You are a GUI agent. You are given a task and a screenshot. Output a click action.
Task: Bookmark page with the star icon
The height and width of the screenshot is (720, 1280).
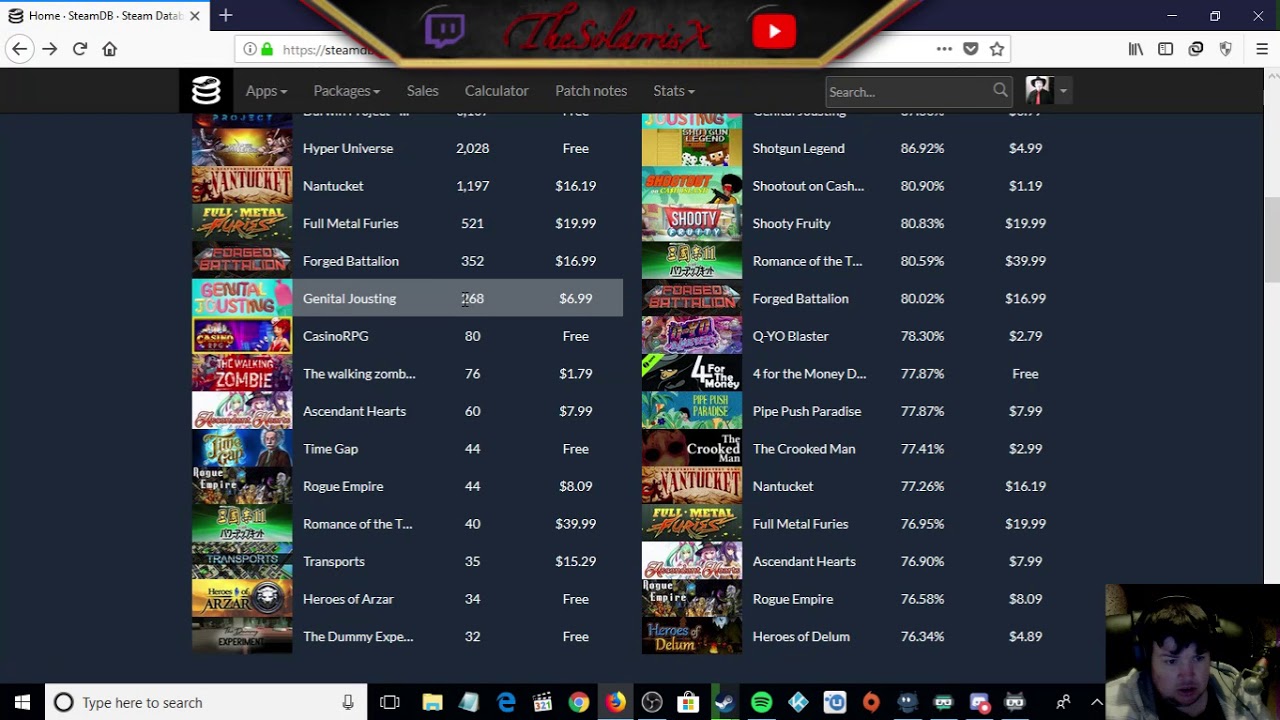point(997,49)
